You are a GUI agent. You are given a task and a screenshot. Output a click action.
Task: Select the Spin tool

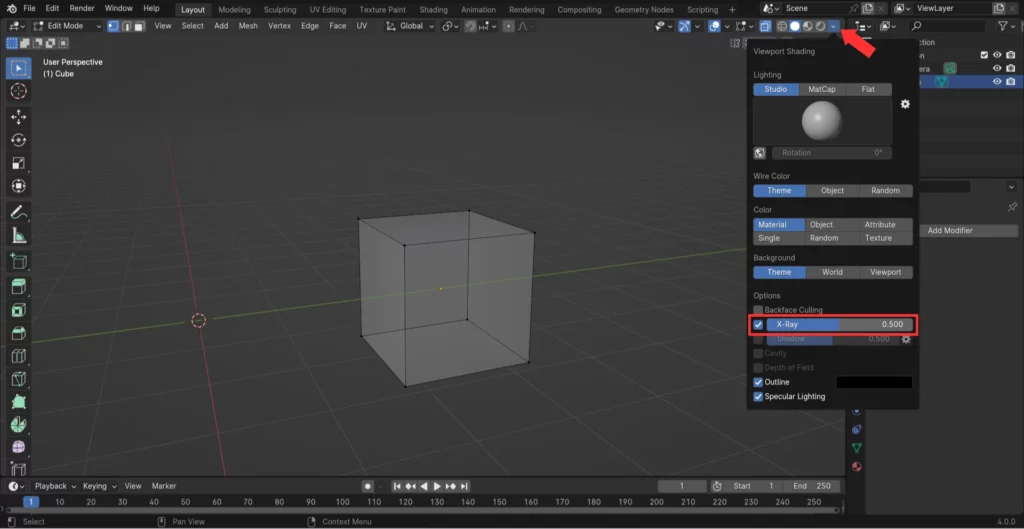(18, 425)
